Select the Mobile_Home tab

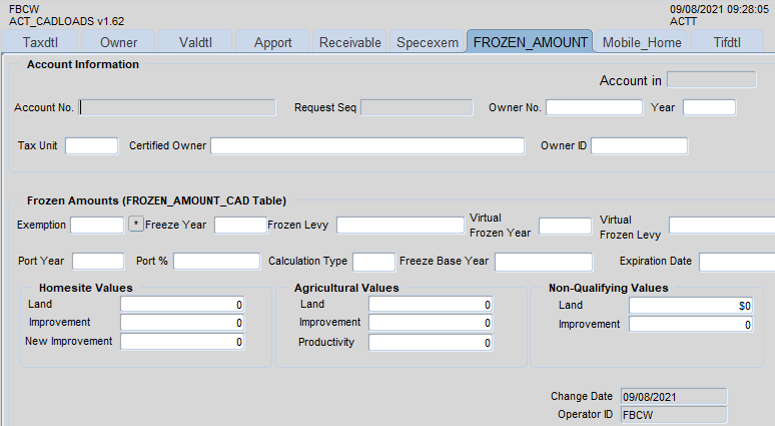[642, 42]
